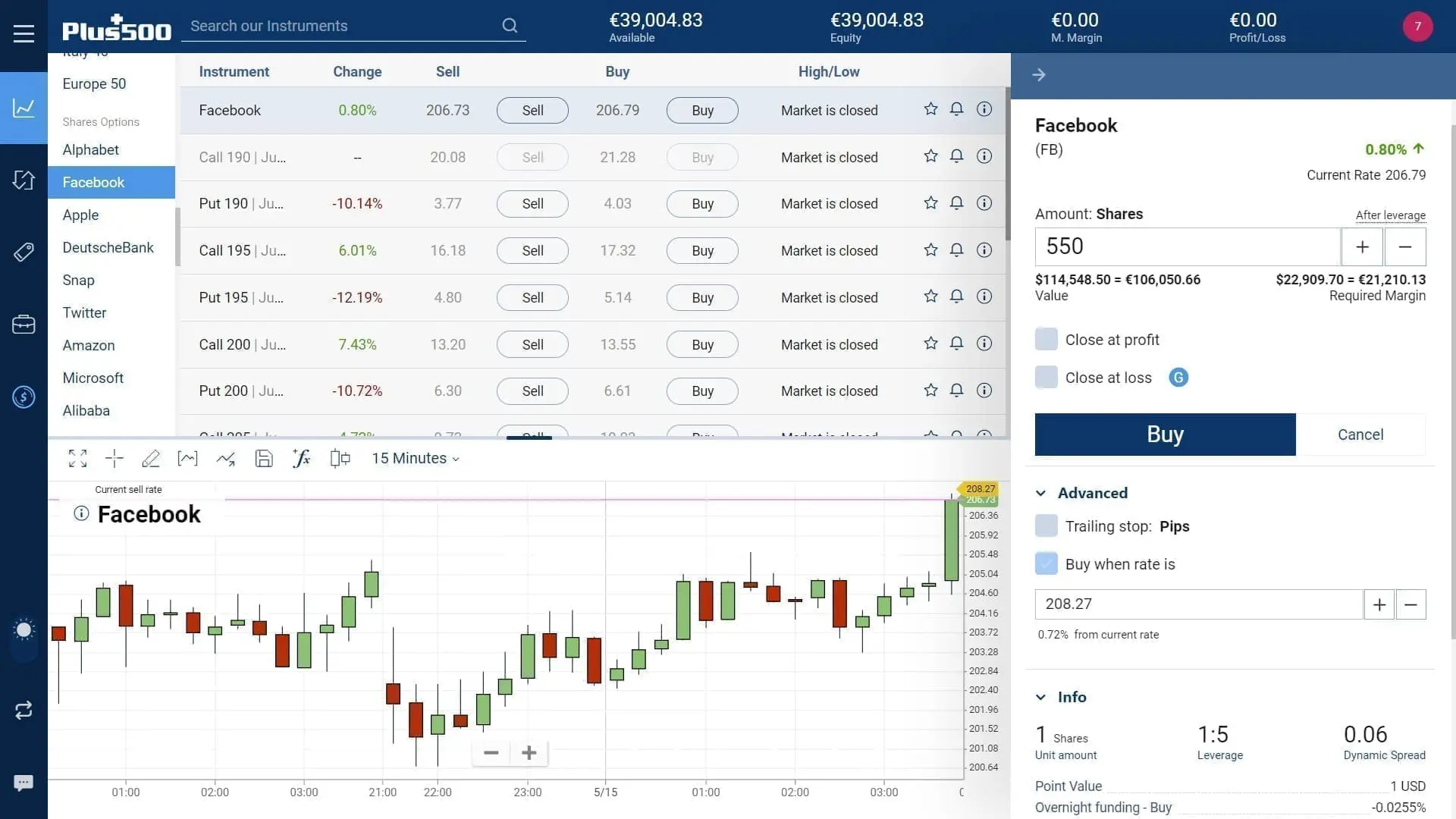Decrease share amount with minus
The height and width of the screenshot is (819, 1456).
point(1405,246)
